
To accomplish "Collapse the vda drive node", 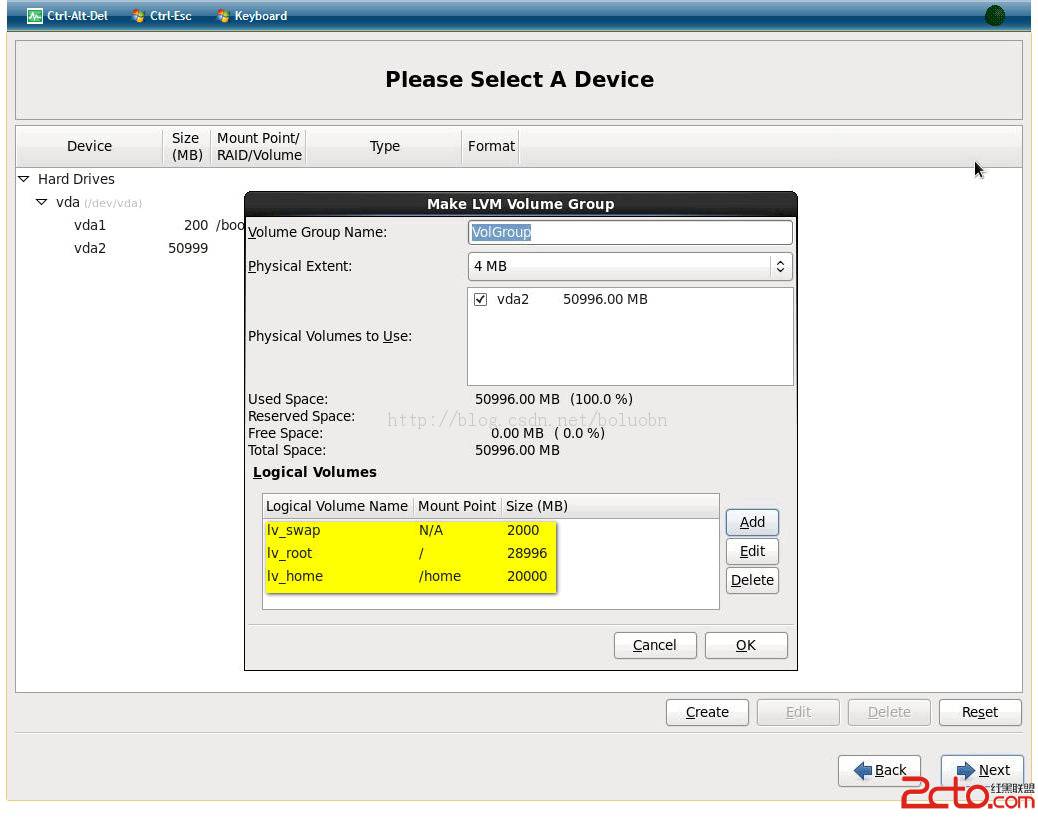I will point(42,202).
